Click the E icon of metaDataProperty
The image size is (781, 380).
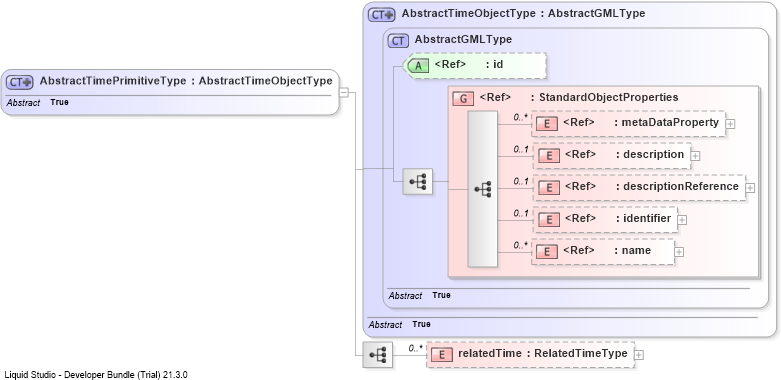click(546, 124)
